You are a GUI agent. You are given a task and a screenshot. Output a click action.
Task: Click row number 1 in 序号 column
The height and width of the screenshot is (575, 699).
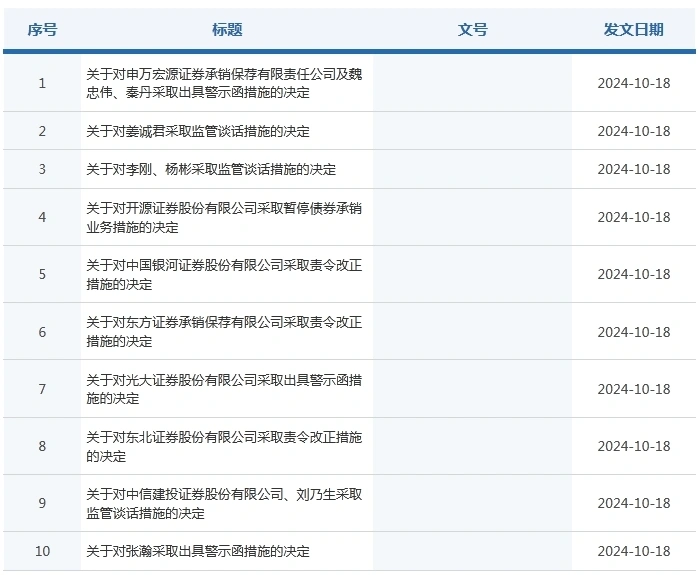pos(42,83)
